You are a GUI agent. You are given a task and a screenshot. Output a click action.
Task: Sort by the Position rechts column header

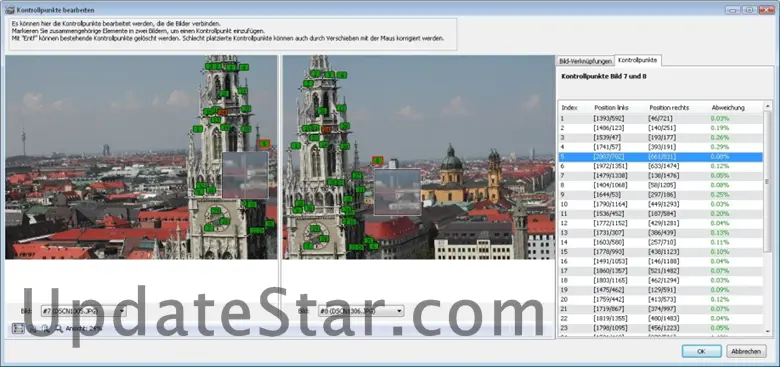pos(668,108)
